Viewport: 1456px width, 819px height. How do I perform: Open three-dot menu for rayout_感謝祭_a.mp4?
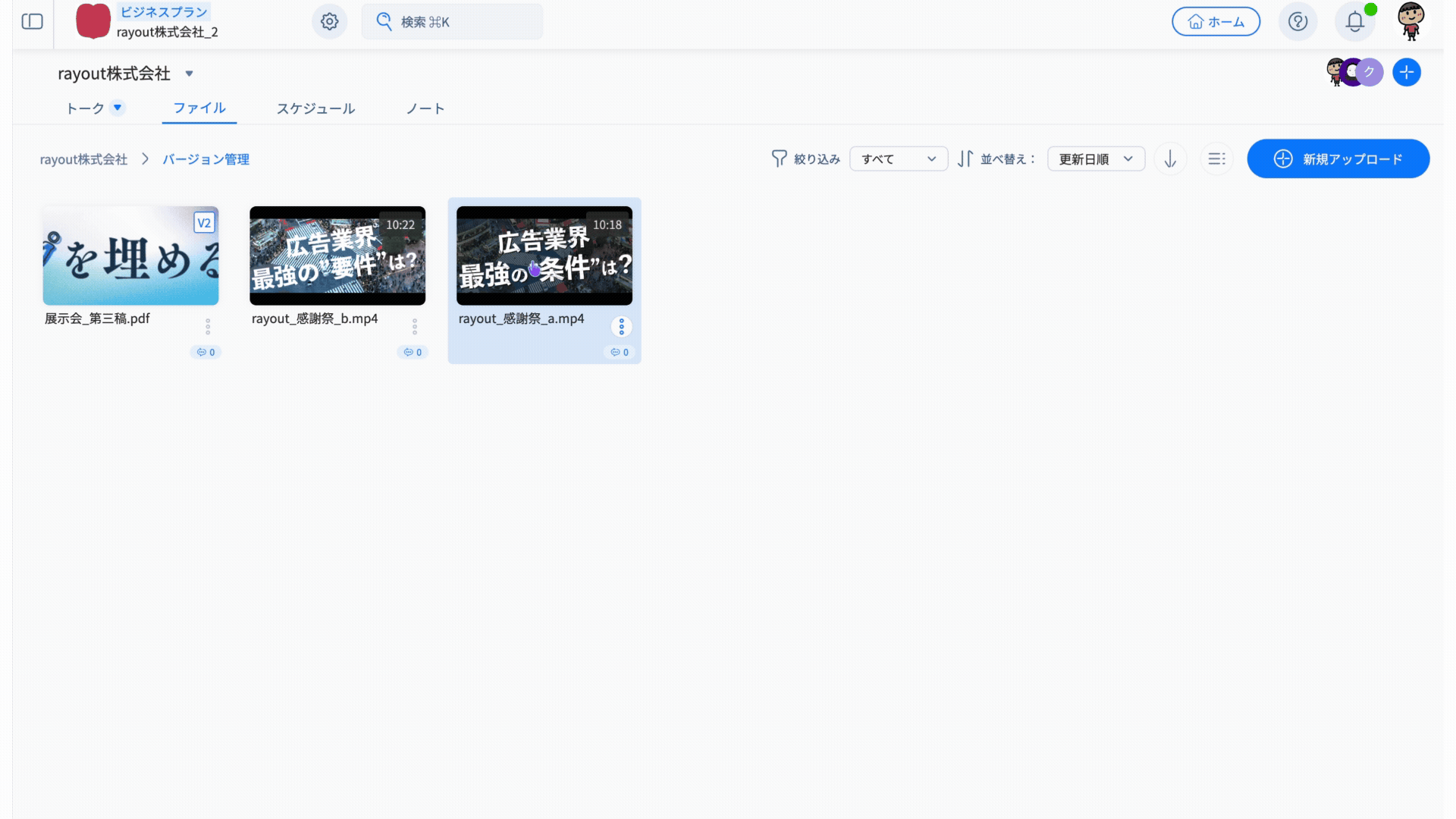[x=621, y=326]
